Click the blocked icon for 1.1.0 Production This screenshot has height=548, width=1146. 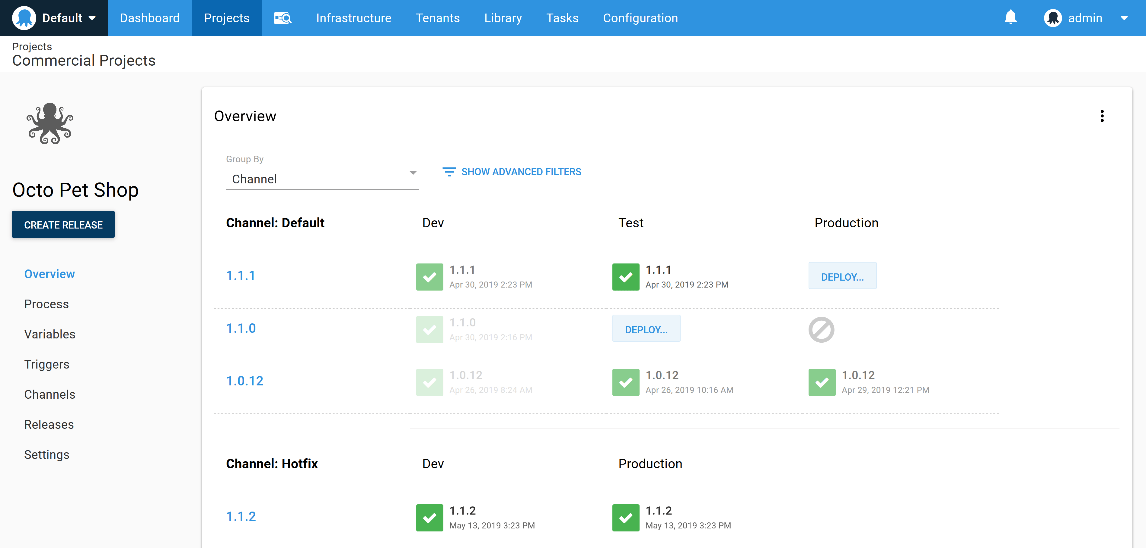821,330
